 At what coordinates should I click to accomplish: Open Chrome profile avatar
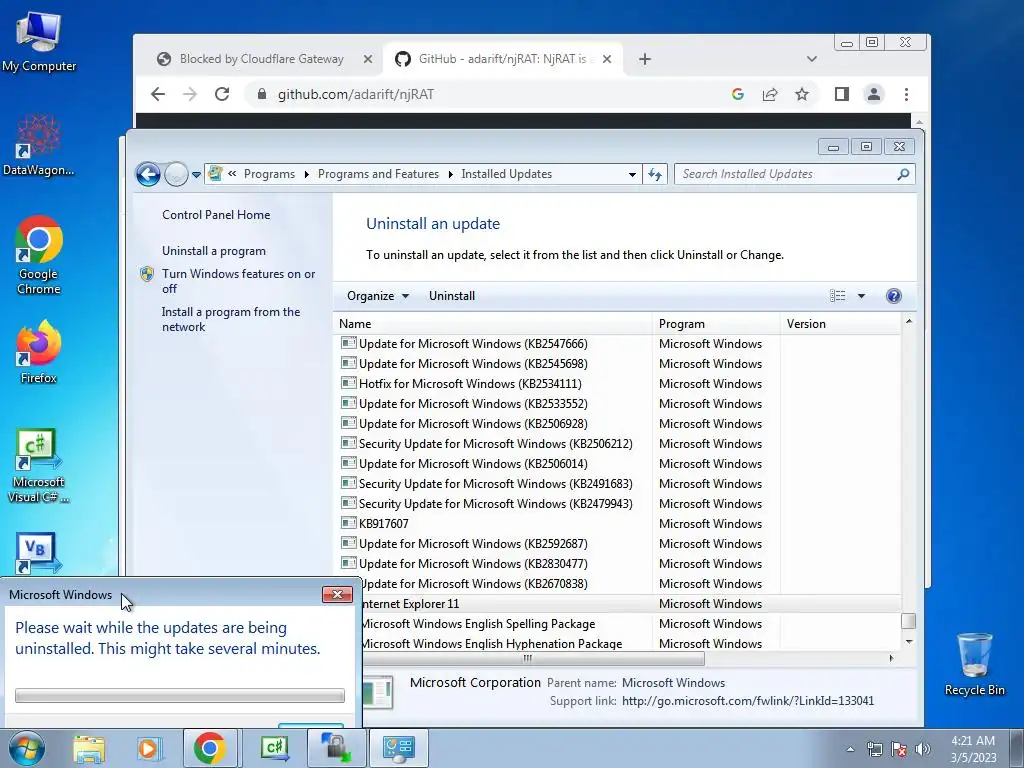tap(874, 94)
